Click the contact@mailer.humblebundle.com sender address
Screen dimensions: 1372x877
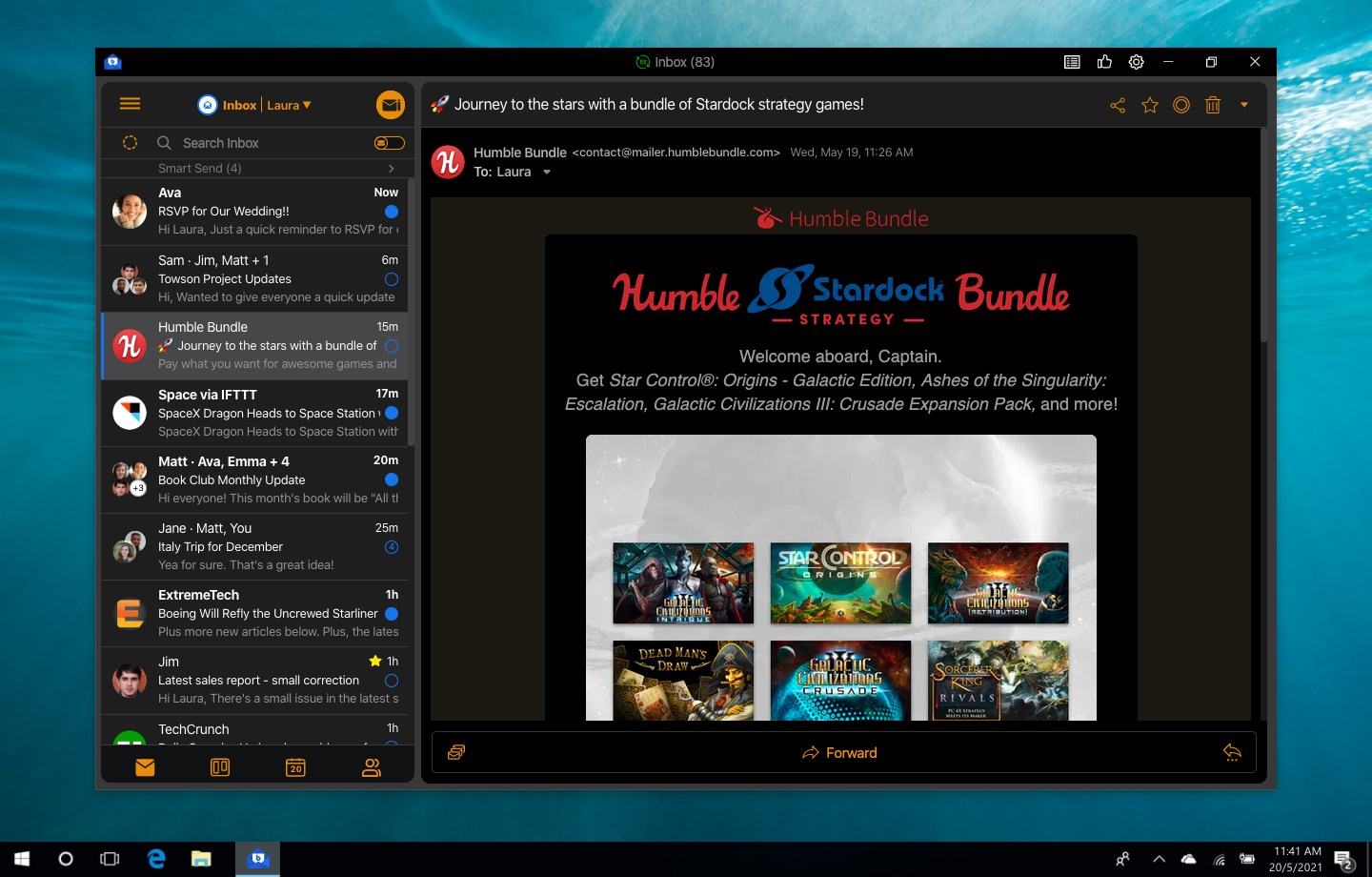click(x=676, y=153)
